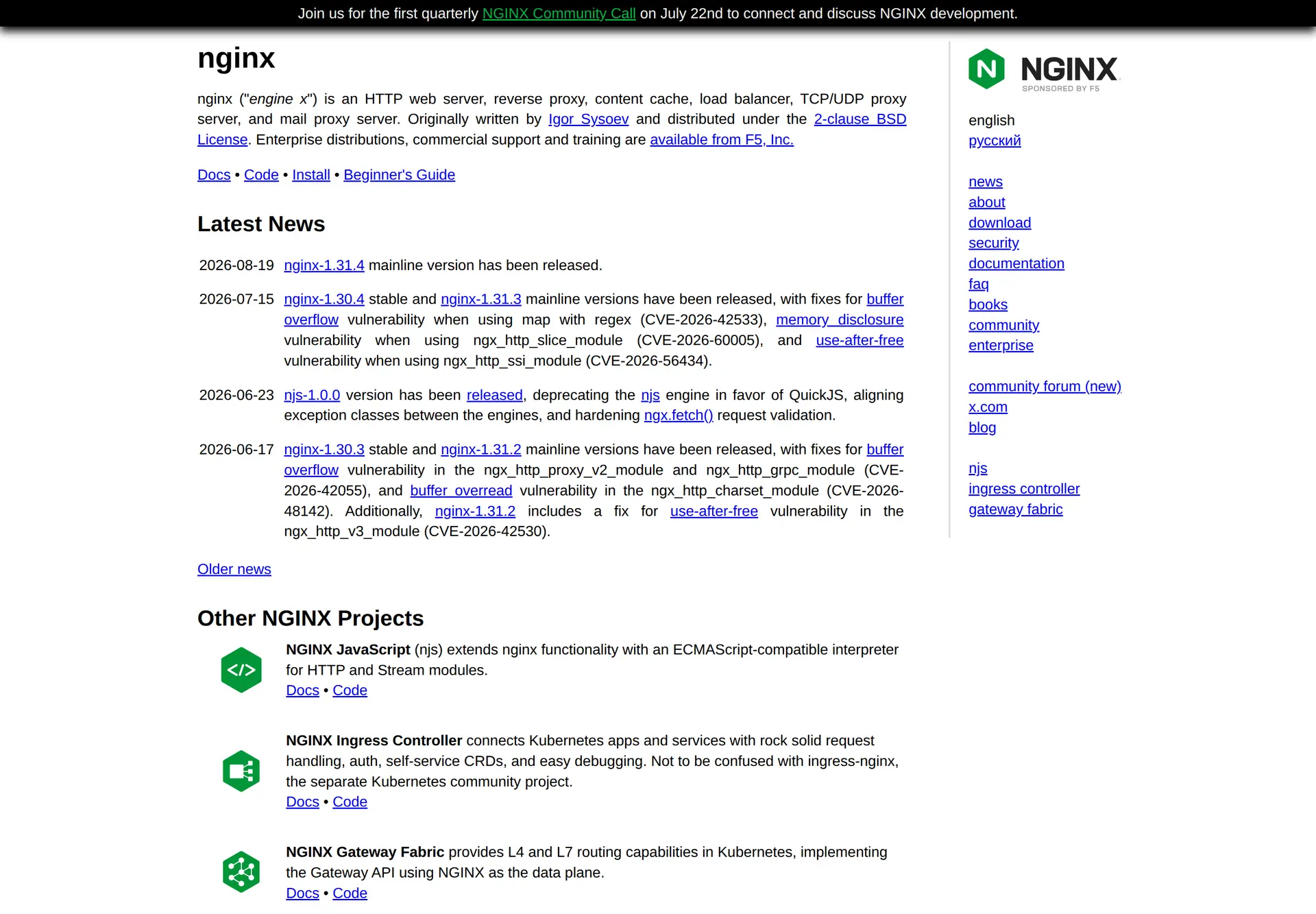The height and width of the screenshot is (914, 1316).
Task: Open Code for NGINX Ingress Controller
Action: [350, 802]
